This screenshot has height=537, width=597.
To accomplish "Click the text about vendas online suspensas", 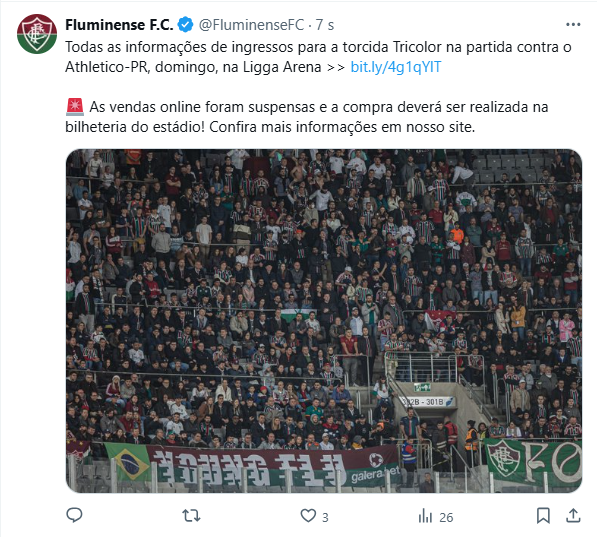I will tap(306, 117).
